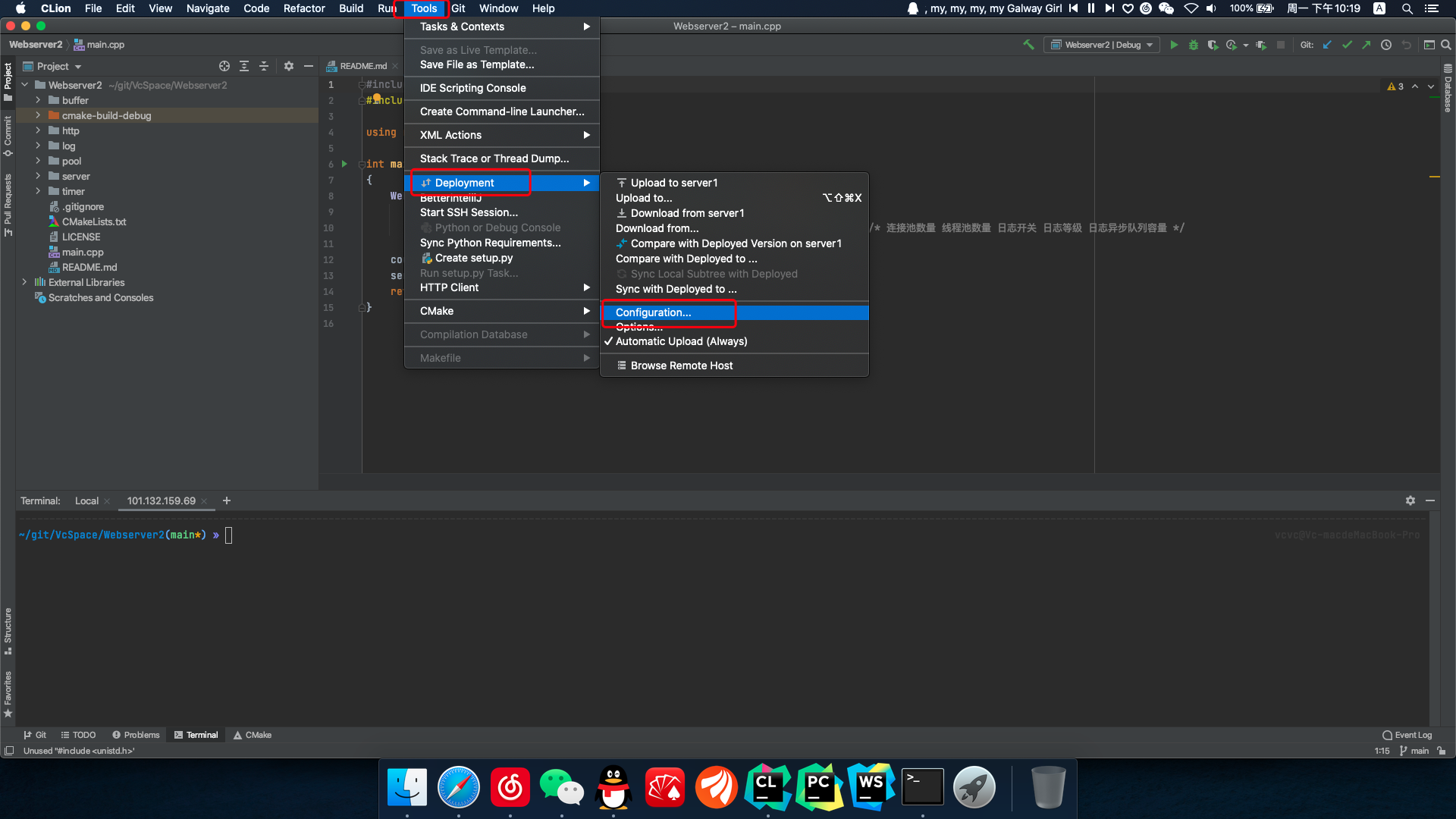Viewport: 1456px width, 819px height.
Task: Click the warnings count indicator
Action: 1395,86
